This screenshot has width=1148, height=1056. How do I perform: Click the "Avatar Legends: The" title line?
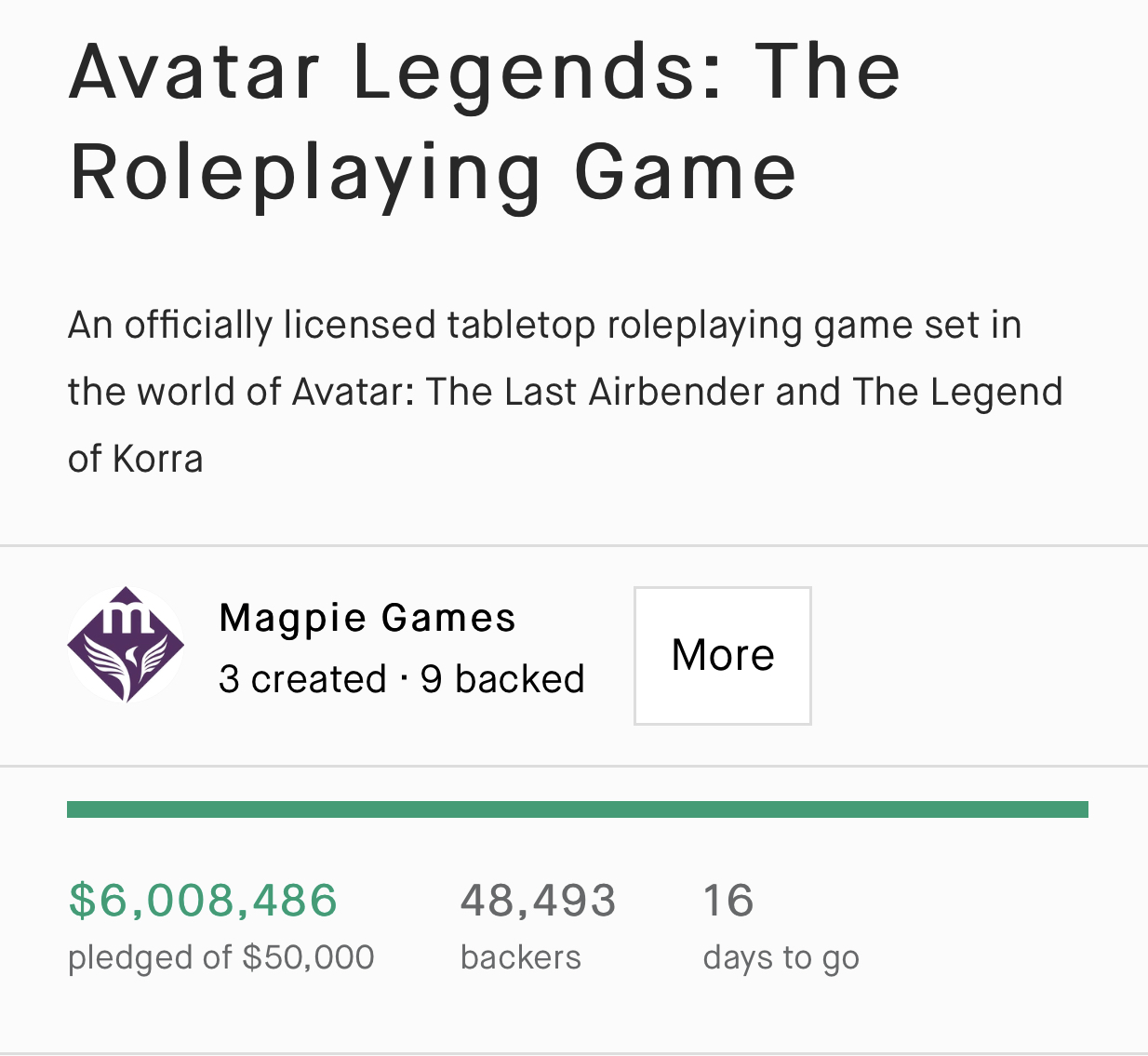click(x=485, y=72)
